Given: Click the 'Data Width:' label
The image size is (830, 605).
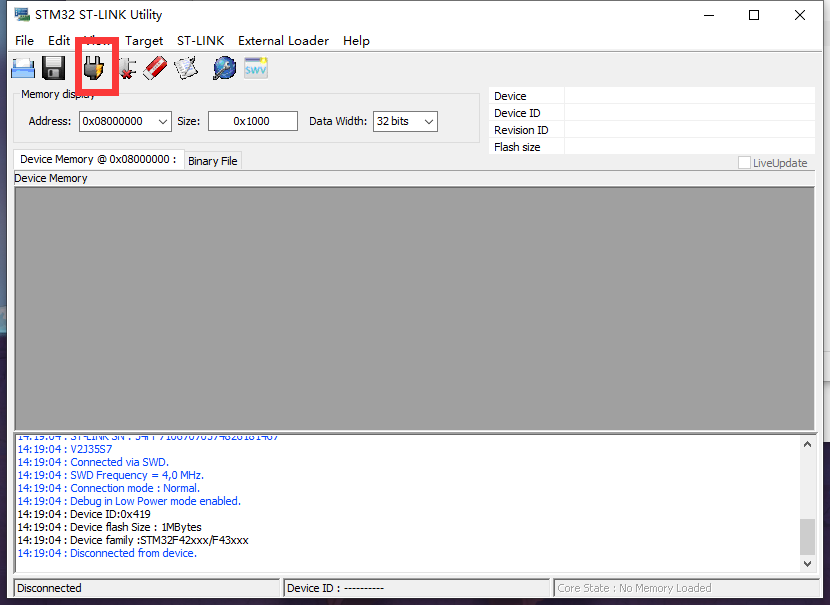Looking at the screenshot, I should pos(338,121).
